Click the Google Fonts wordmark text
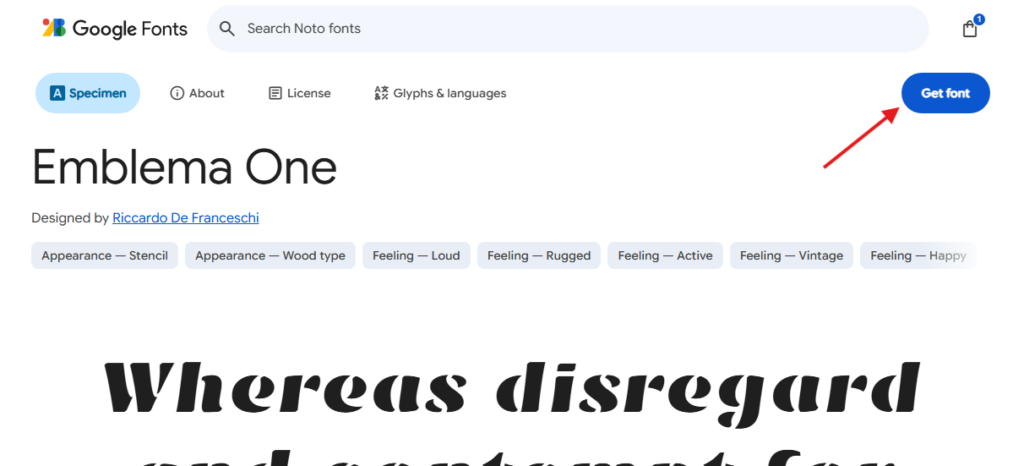 pos(130,29)
